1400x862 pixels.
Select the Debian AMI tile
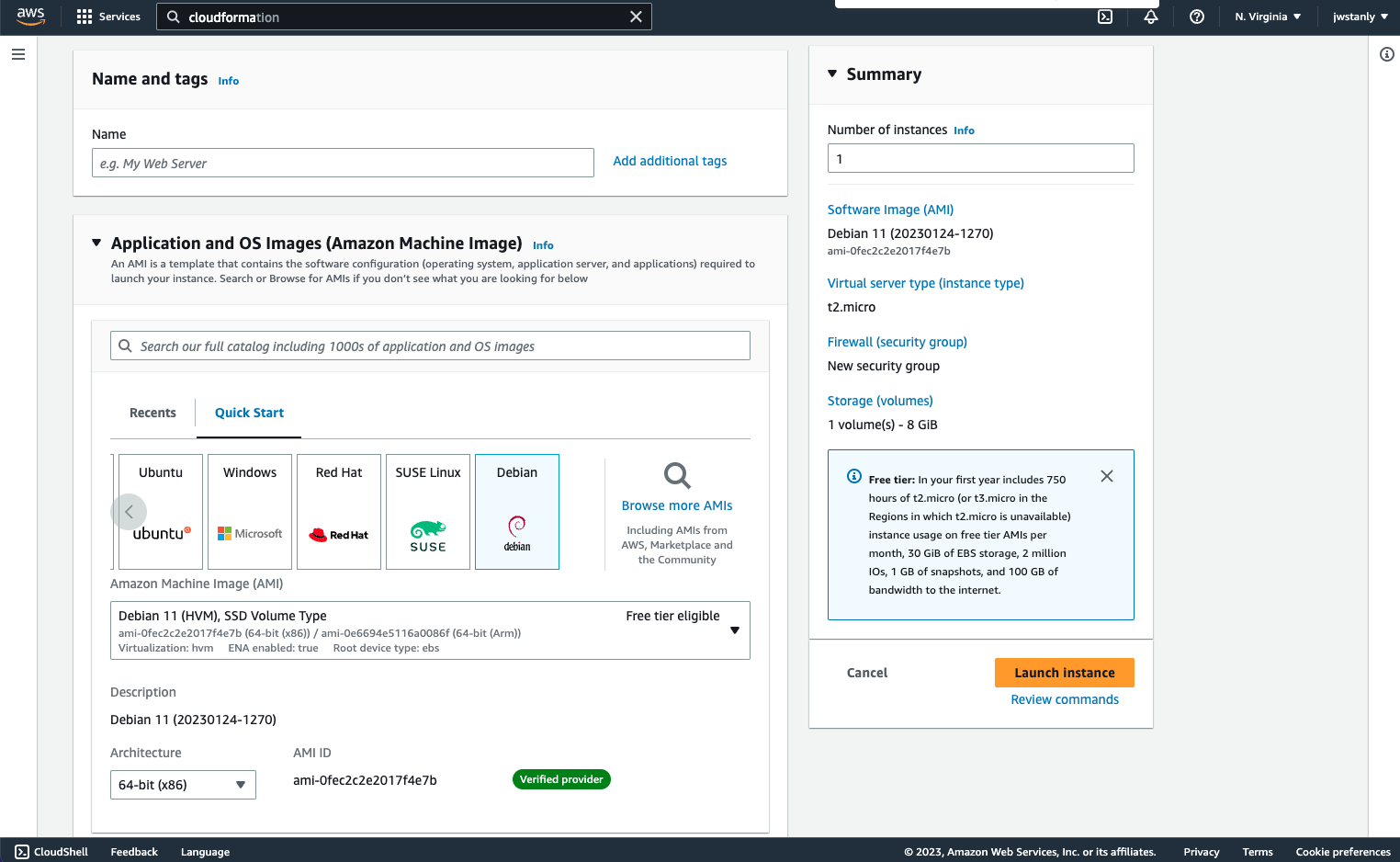[517, 512]
